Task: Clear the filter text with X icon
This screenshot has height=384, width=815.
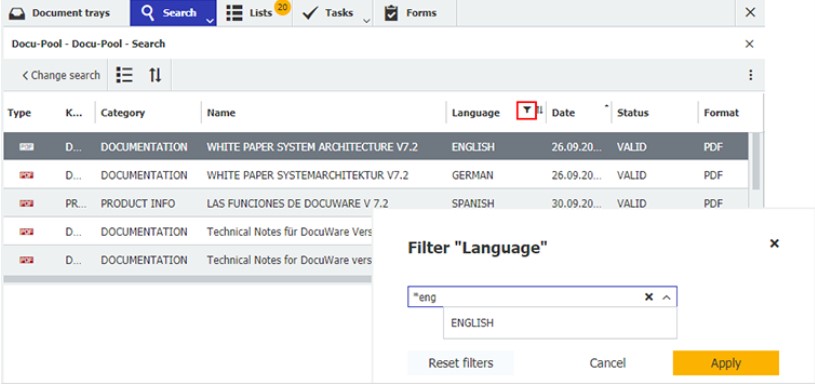Action: [649, 297]
